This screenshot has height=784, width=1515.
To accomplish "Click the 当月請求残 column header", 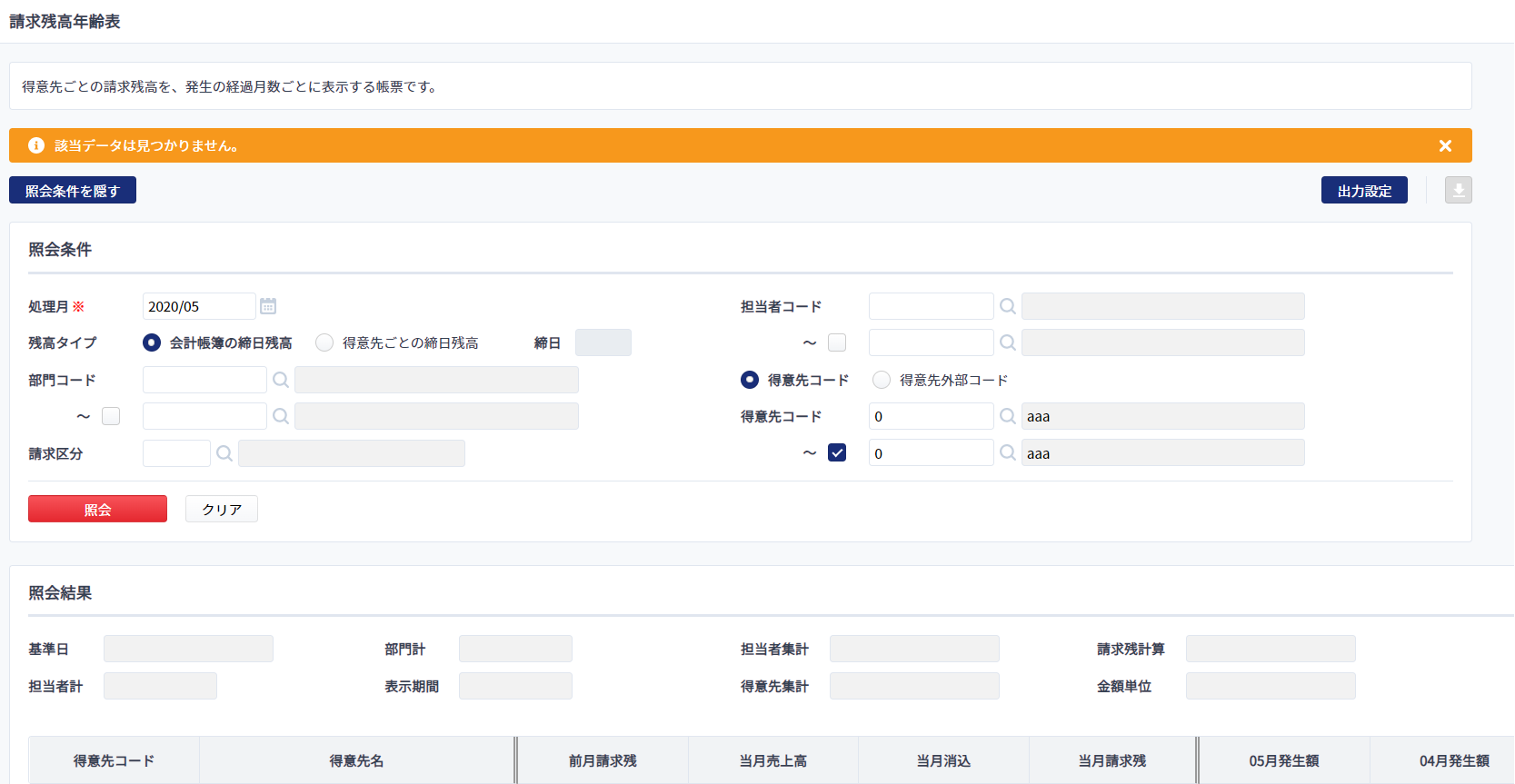I will (1112, 760).
